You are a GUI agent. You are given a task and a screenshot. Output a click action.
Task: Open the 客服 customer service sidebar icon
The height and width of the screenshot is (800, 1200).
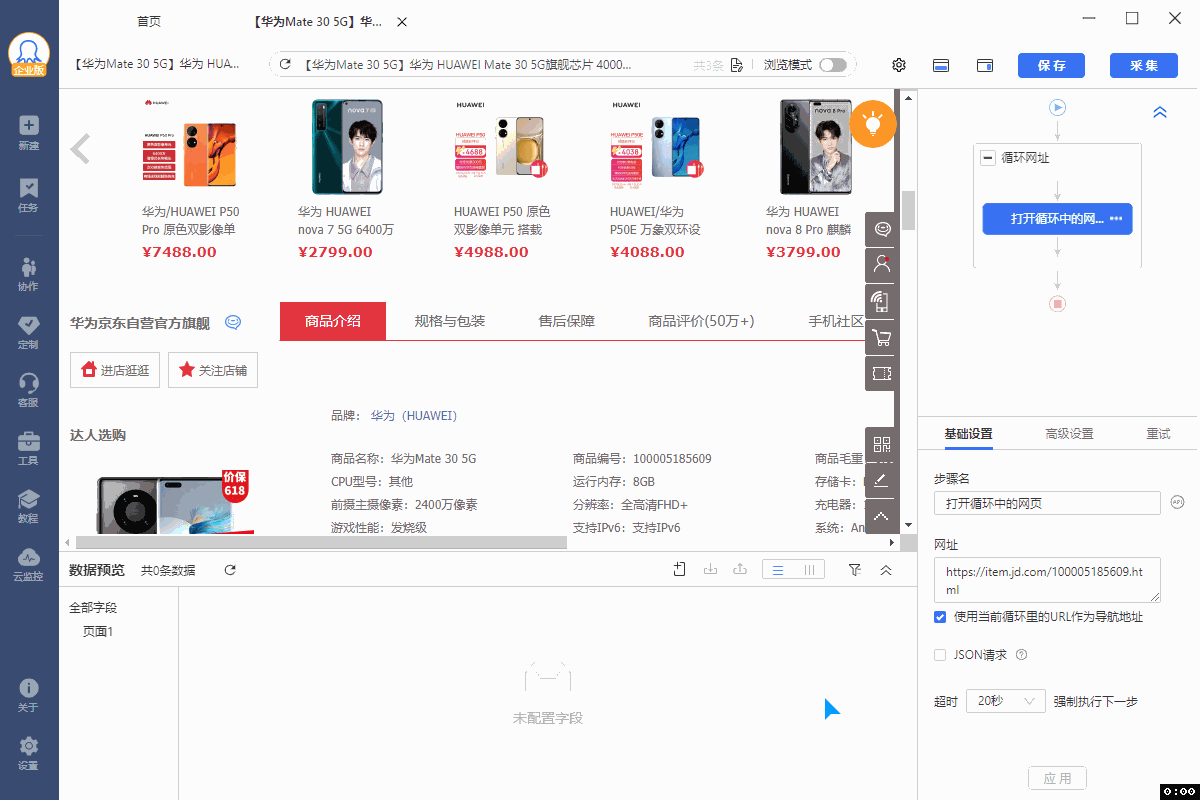(29, 390)
